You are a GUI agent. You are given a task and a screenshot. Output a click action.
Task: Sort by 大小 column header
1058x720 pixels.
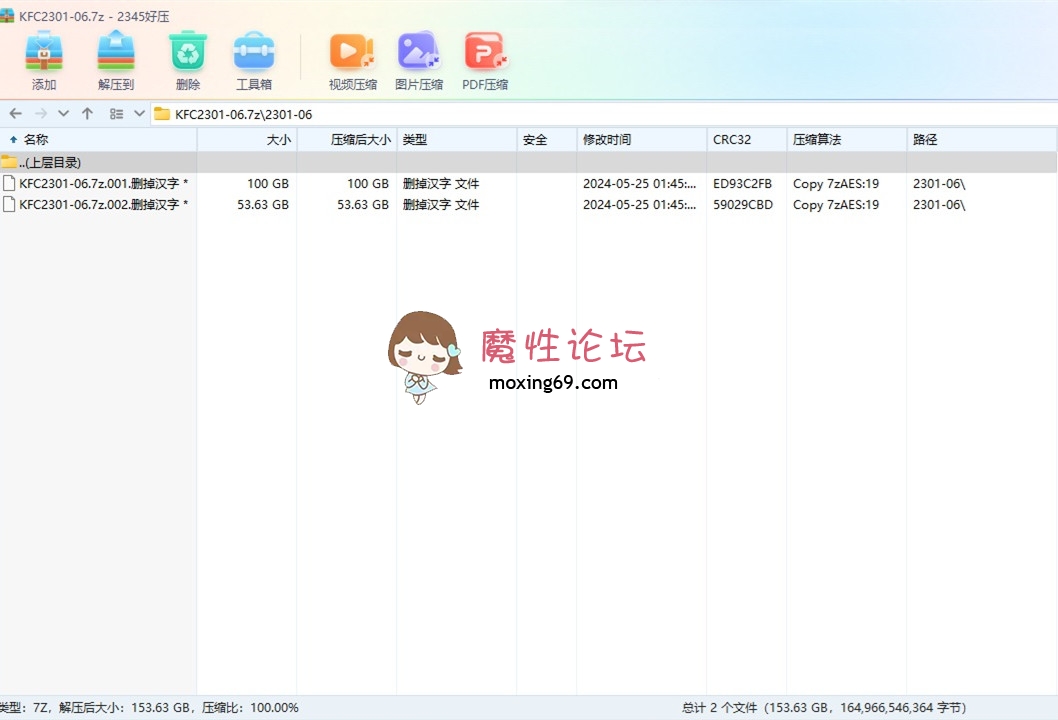(247, 140)
